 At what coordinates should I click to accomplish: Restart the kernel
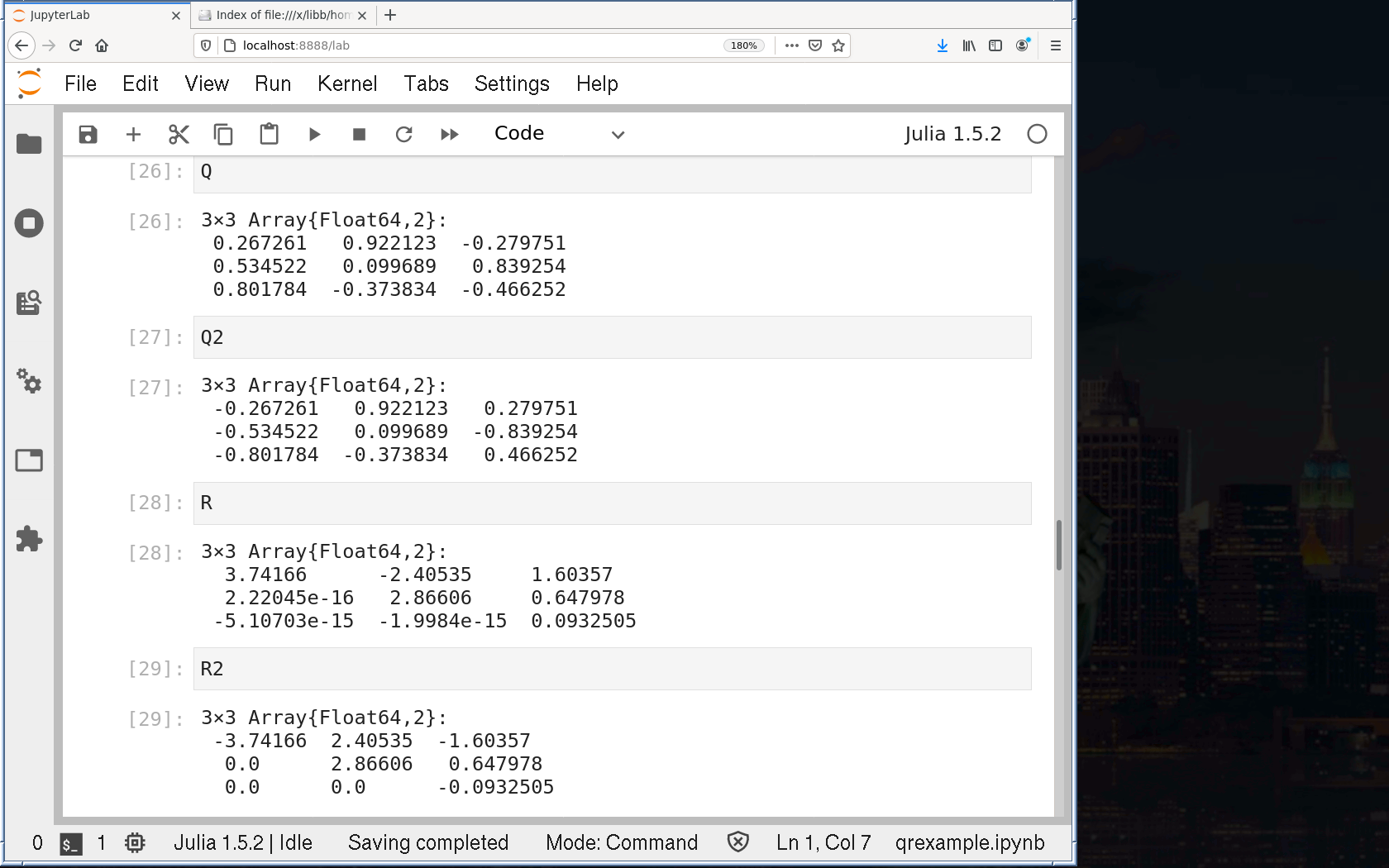[403, 134]
